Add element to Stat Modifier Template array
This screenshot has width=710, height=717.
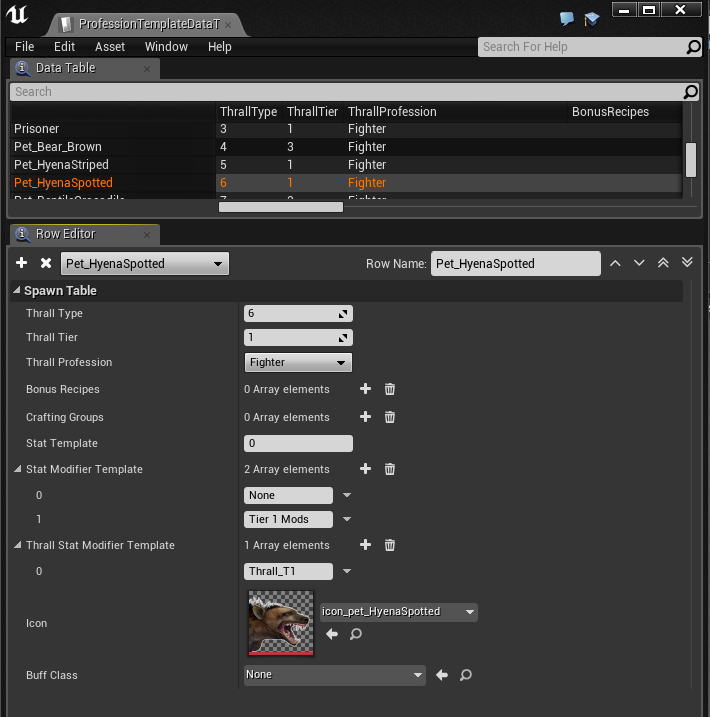pyautogui.click(x=365, y=469)
